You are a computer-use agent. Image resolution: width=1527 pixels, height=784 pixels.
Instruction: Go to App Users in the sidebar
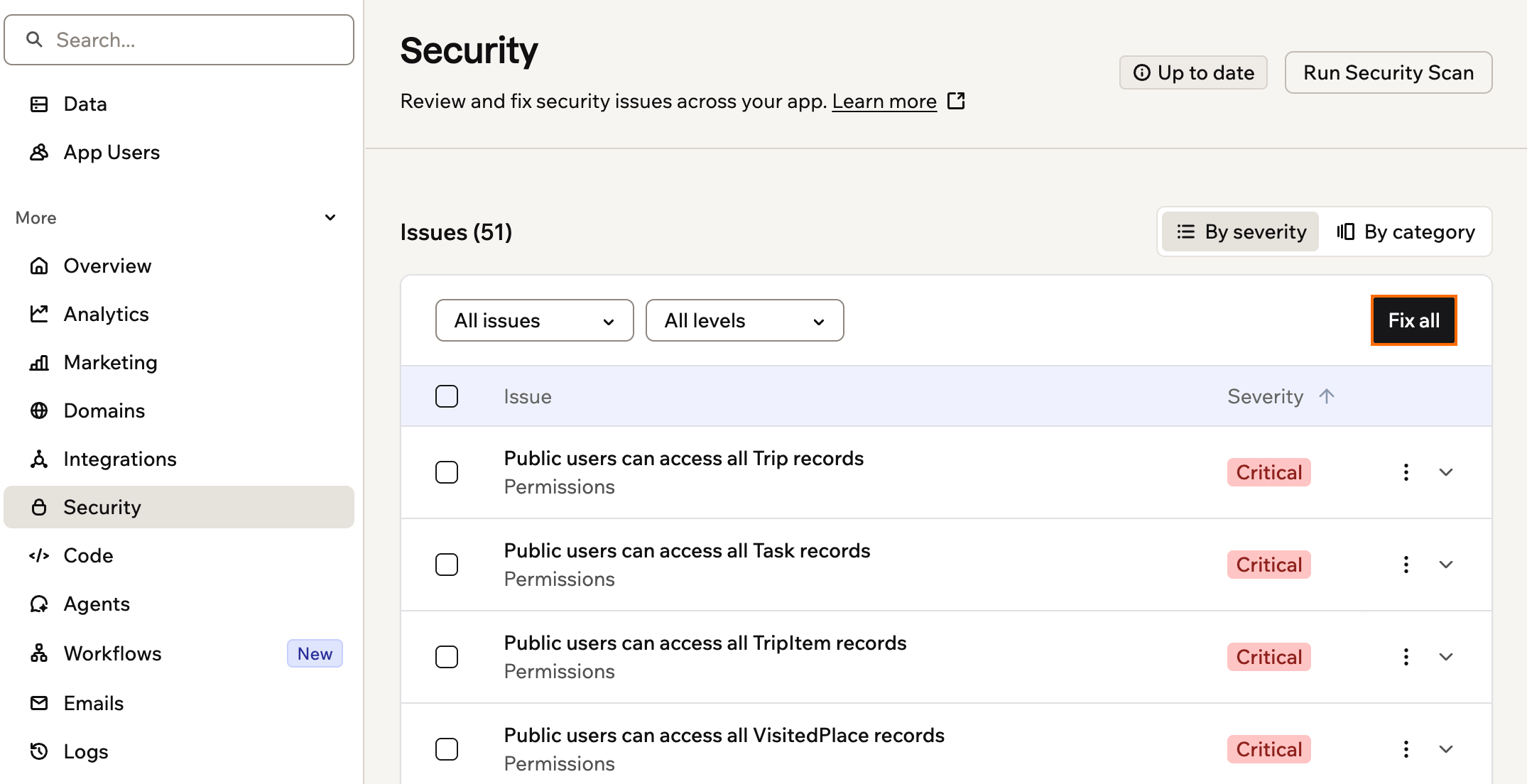pyautogui.click(x=178, y=152)
